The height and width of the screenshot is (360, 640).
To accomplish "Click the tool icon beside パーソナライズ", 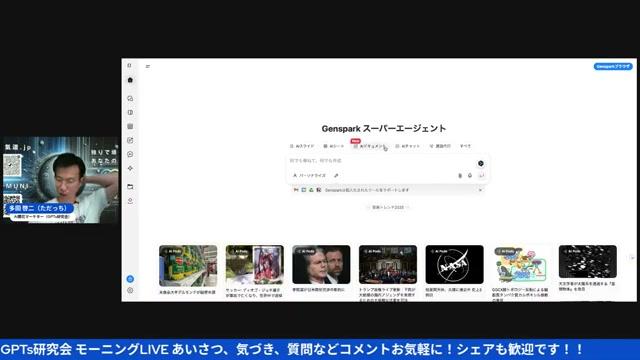I will click(336, 176).
